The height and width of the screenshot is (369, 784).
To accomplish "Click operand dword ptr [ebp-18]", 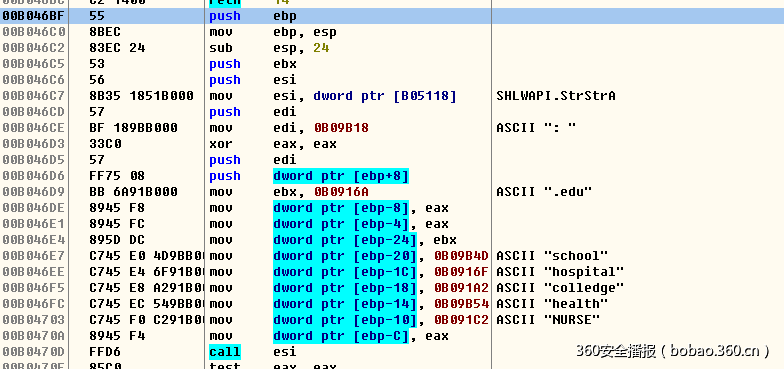I will [345, 288].
